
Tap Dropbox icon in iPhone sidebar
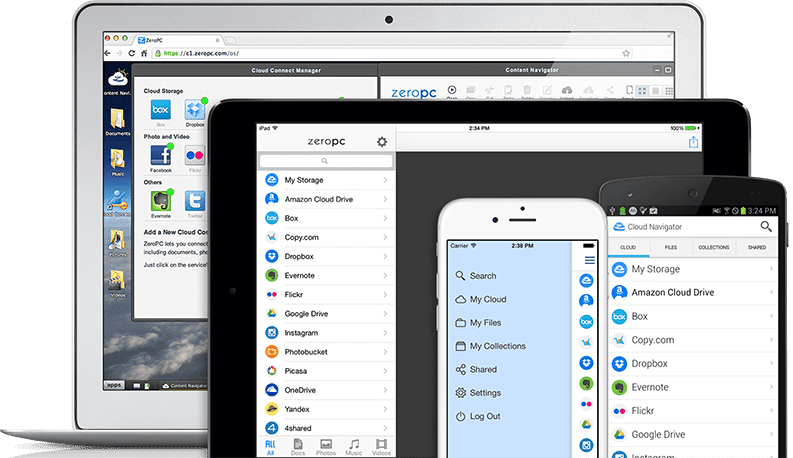[586, 363]
